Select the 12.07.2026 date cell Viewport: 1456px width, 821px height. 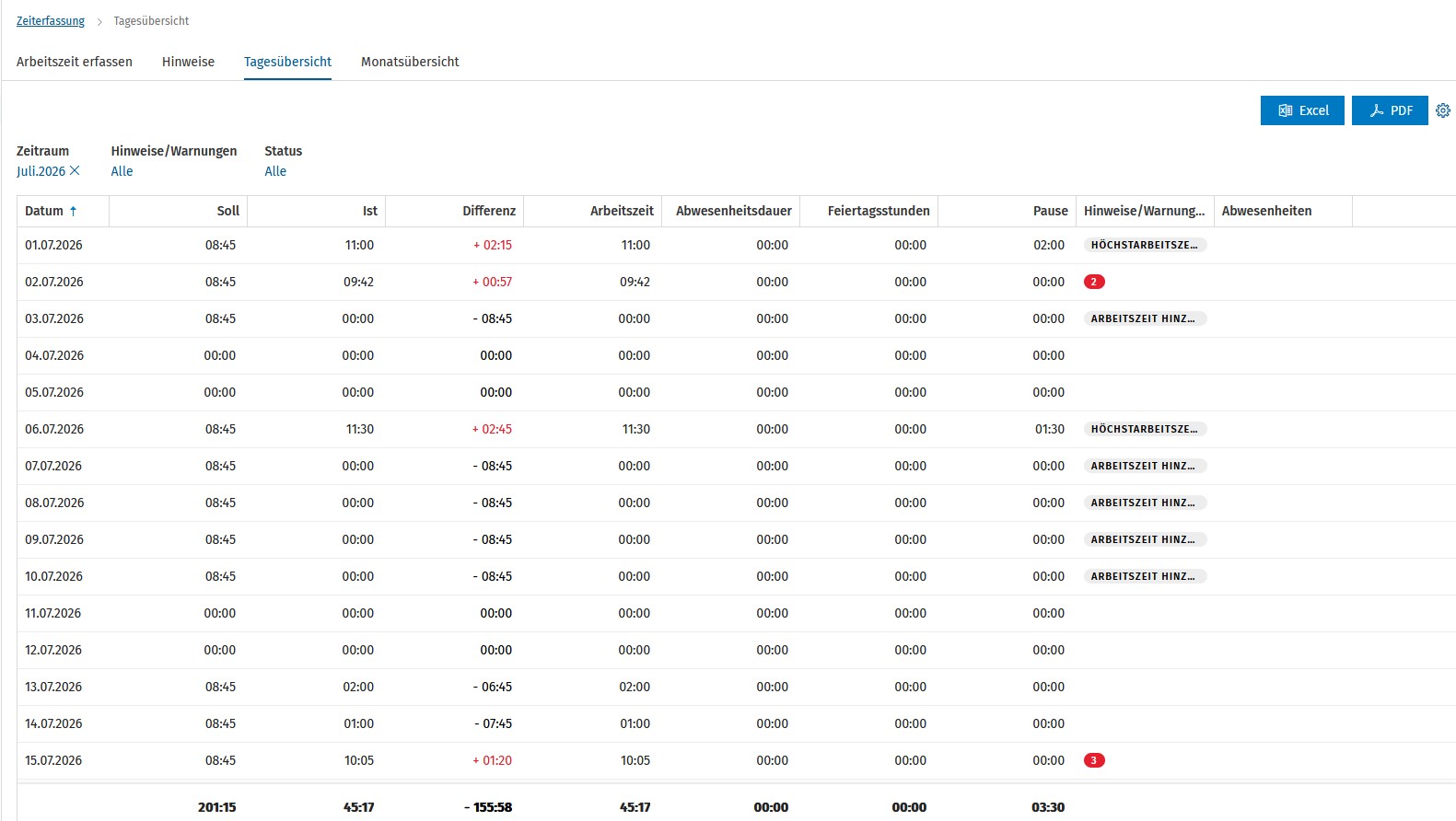point(53,650)
